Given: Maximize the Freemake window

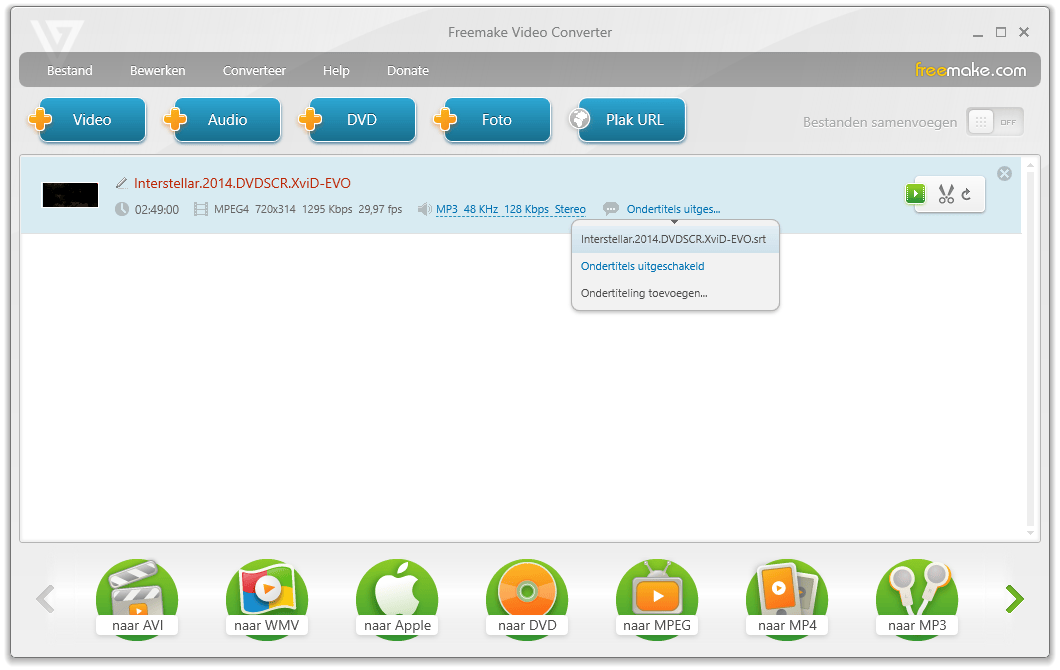Looking at the screenshot, I should tap(1001, 32).
